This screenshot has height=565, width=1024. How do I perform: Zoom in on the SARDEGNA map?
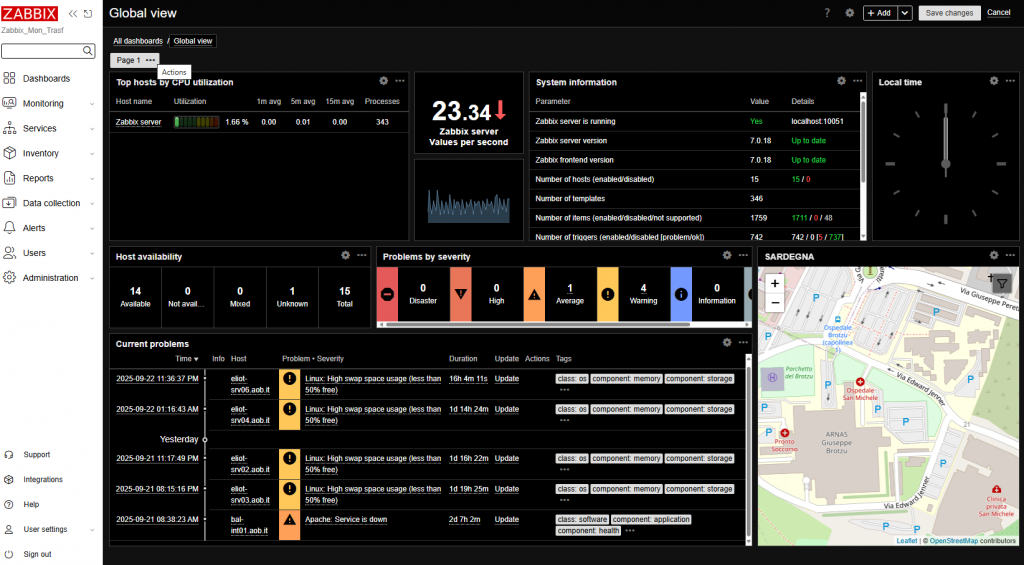pos(775,283)
